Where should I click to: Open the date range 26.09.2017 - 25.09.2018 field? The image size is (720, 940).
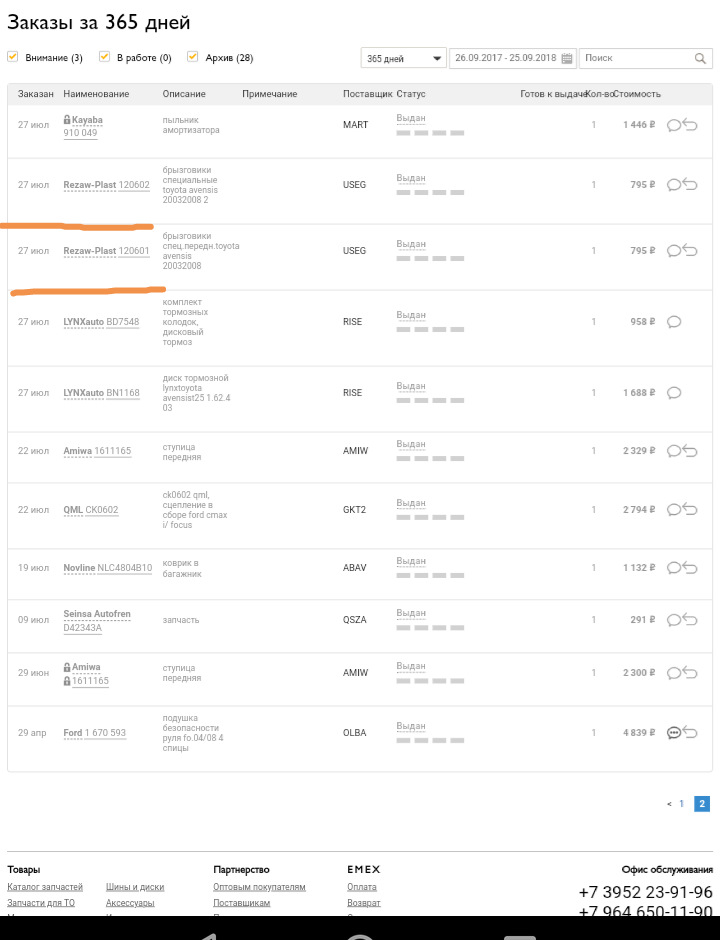505,59
